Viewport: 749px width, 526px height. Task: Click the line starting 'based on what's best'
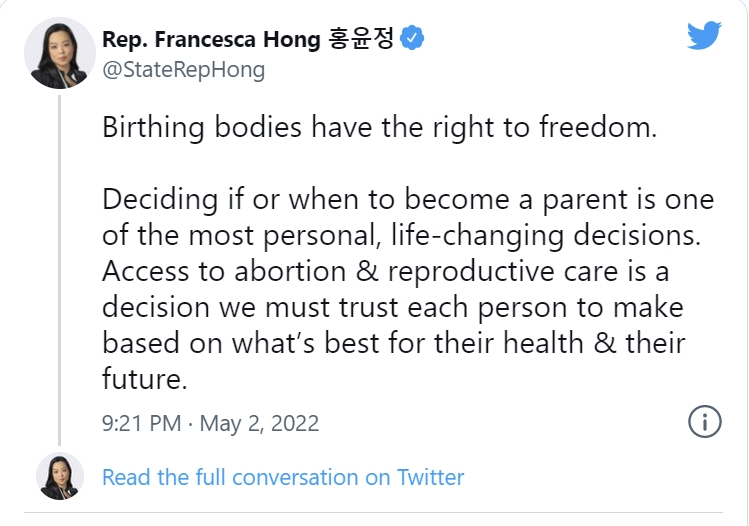394,343
